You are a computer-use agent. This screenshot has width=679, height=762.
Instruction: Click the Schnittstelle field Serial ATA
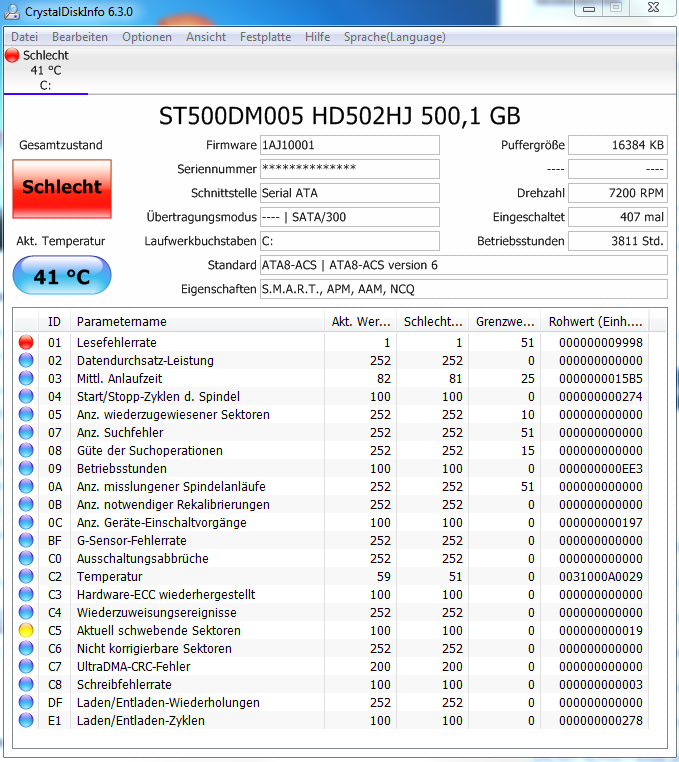[349, 193]
